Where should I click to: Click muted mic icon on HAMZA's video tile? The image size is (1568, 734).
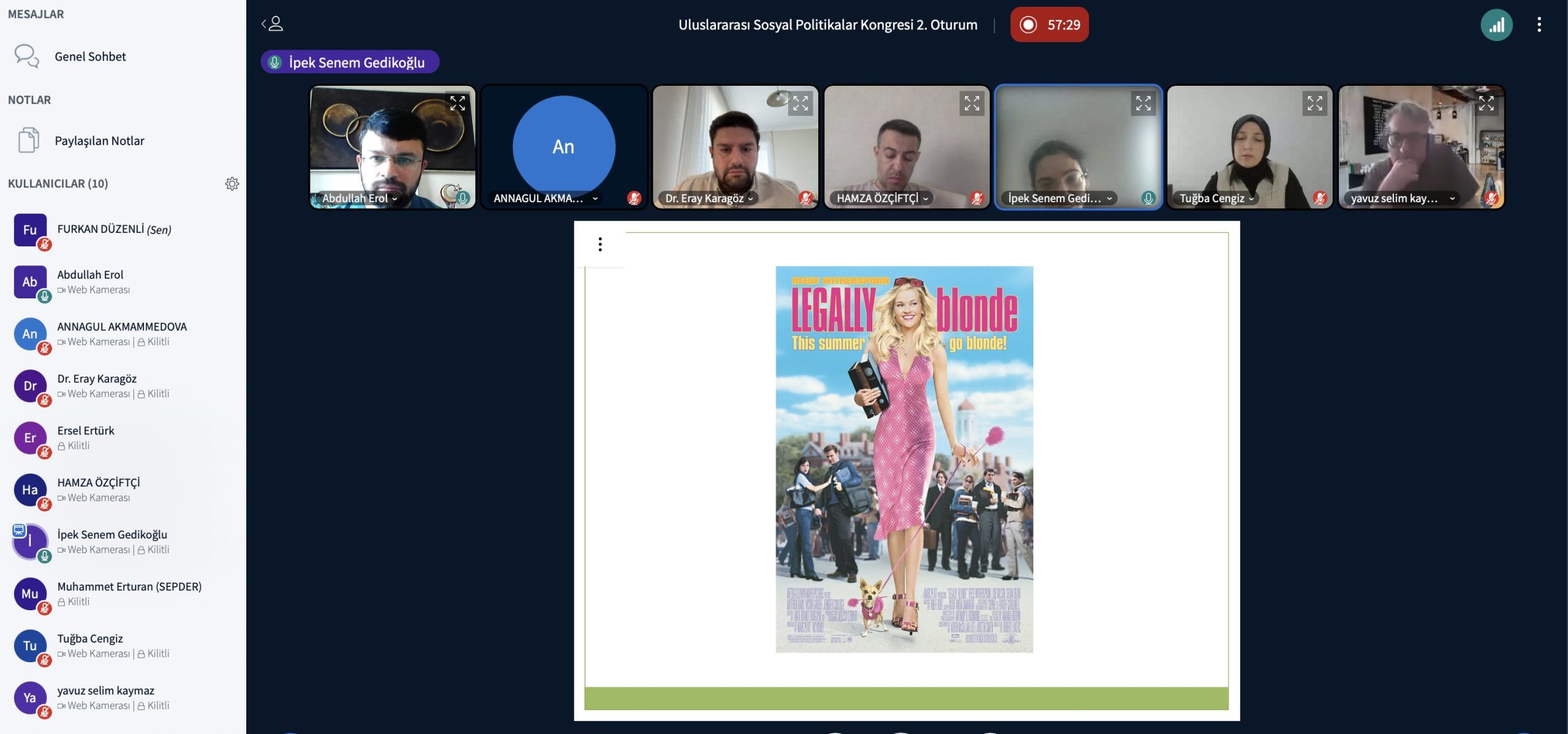tap(977, 198)
